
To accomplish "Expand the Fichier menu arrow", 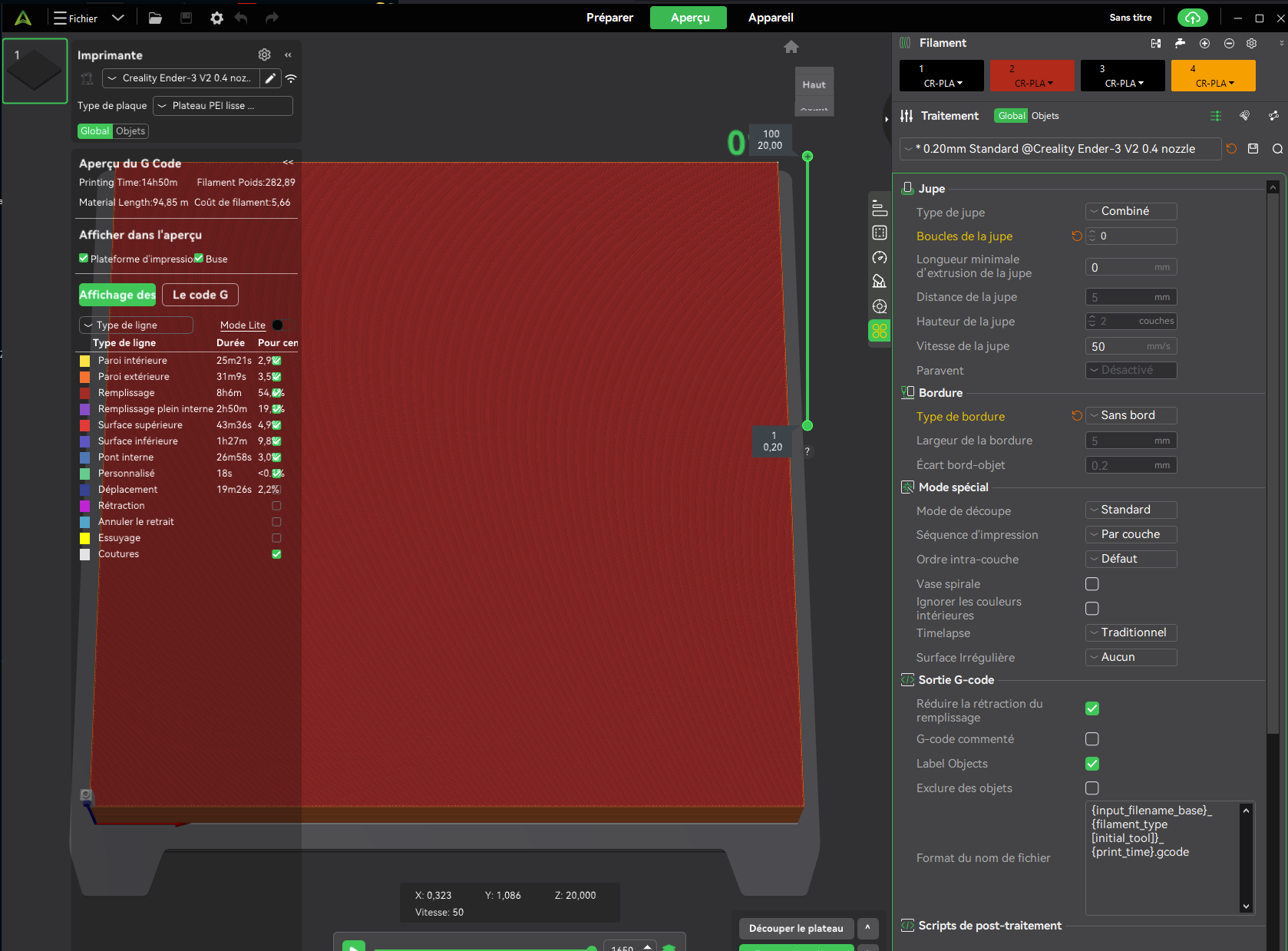I will point(117,18).
